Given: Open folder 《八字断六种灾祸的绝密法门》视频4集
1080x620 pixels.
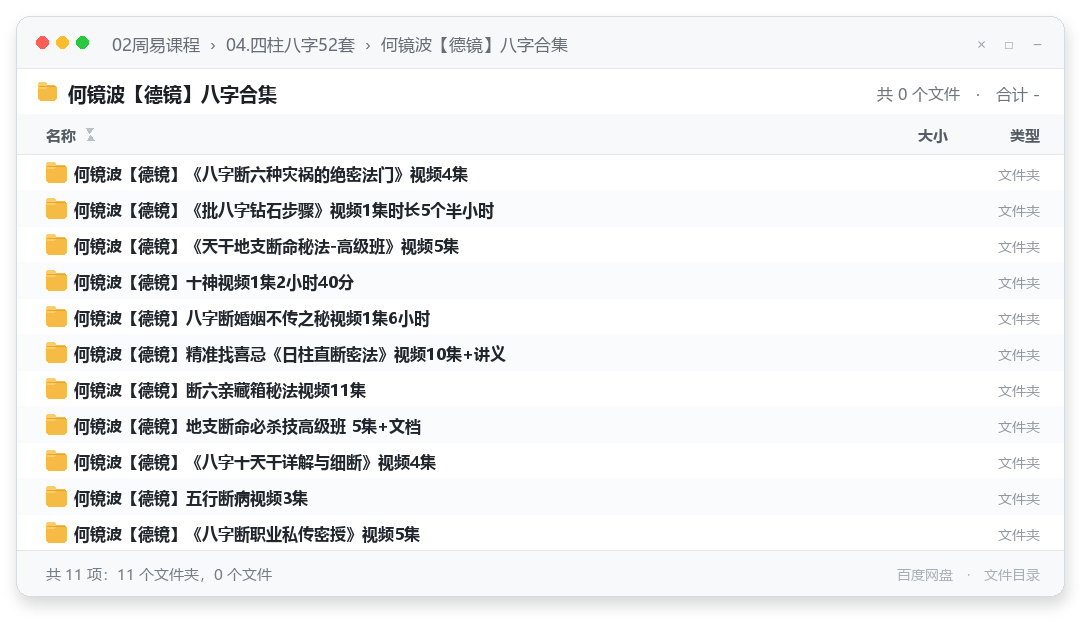Looking at the screenshot, I should pyautogui.click(x=271, y=174).
